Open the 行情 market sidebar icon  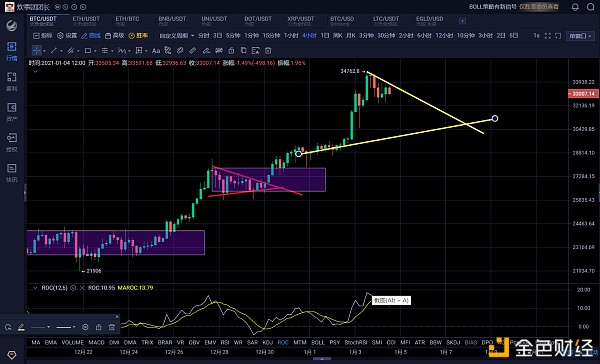tap(11, 52)
